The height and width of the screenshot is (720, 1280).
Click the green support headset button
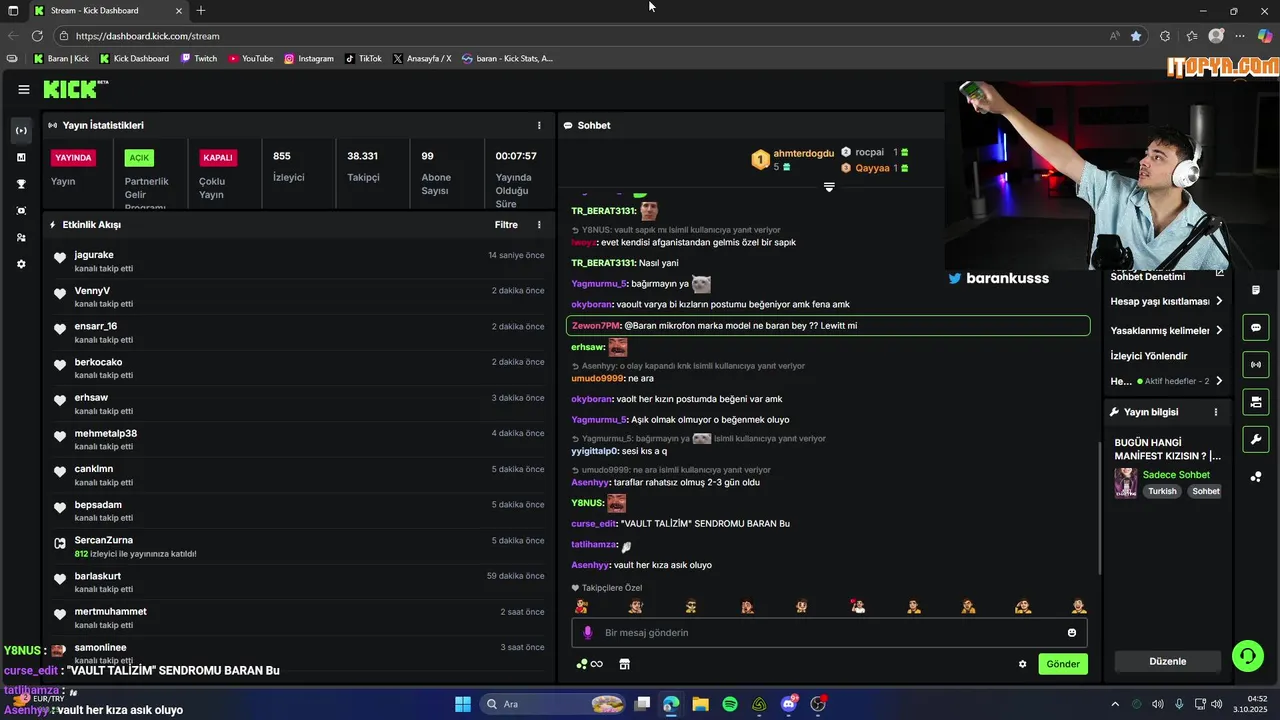click(1247, 656)
